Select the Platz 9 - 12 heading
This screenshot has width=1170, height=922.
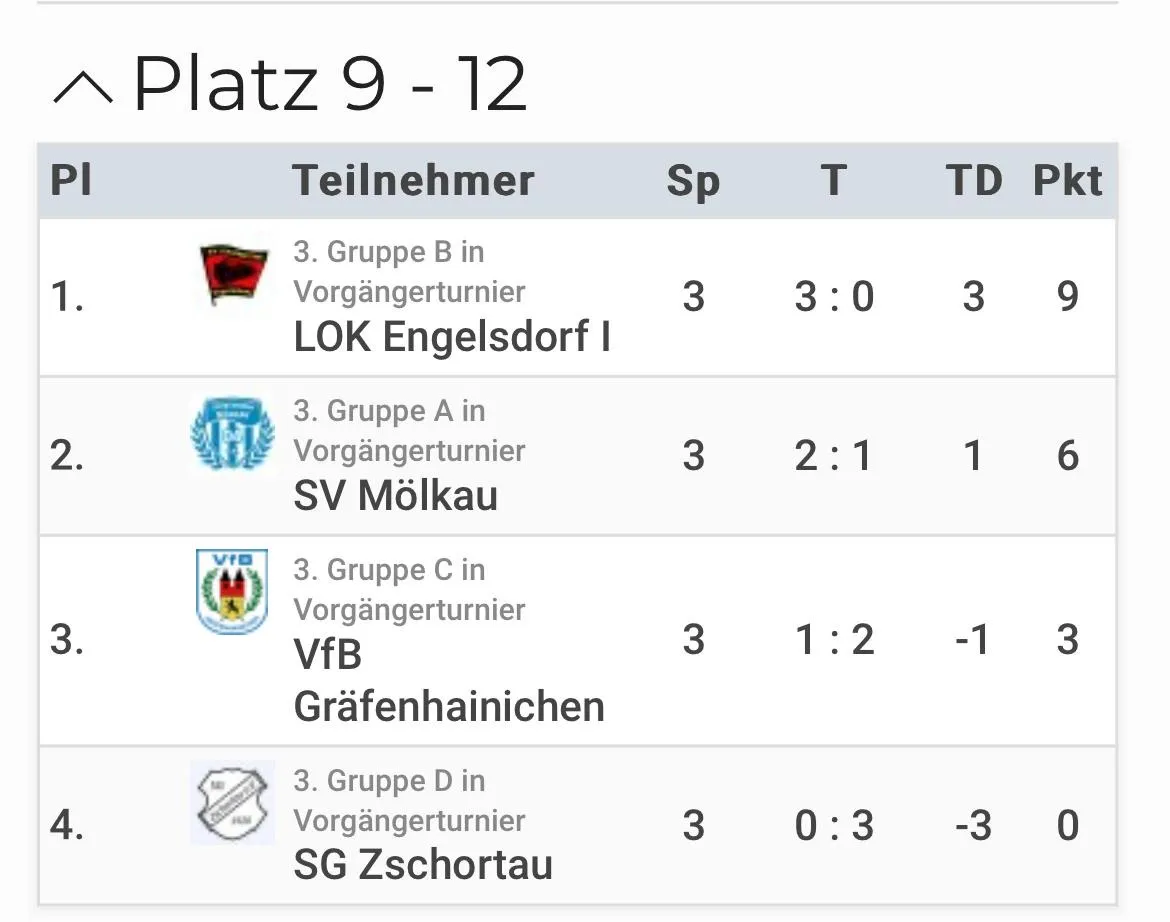pos(330,84)
